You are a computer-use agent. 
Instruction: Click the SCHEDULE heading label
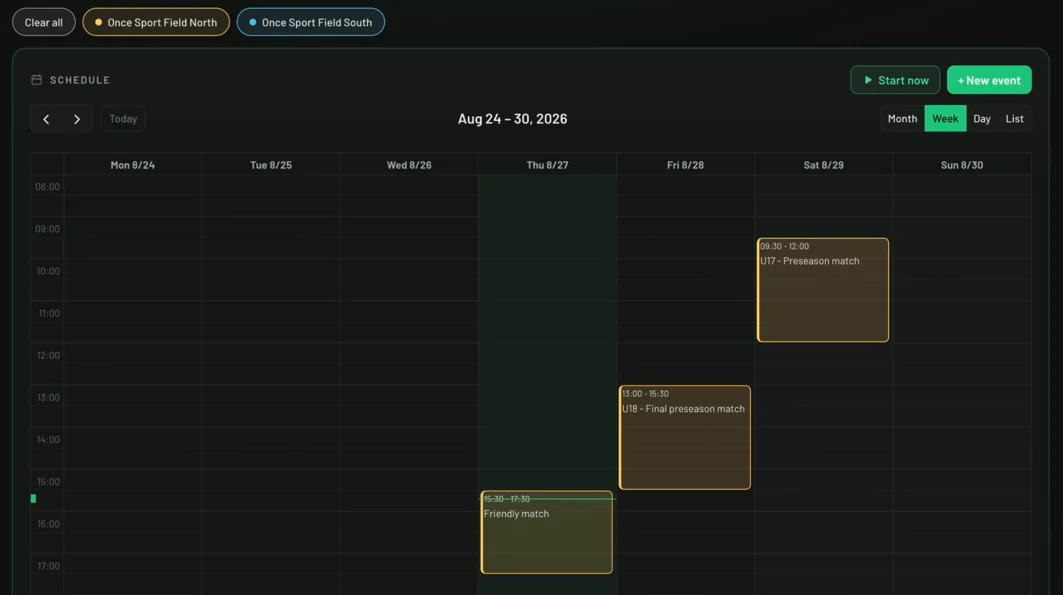pyautogui.click(x=80, y=80)
